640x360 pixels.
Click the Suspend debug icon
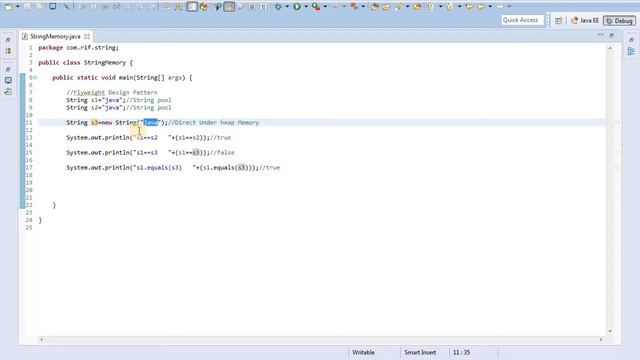94,7
